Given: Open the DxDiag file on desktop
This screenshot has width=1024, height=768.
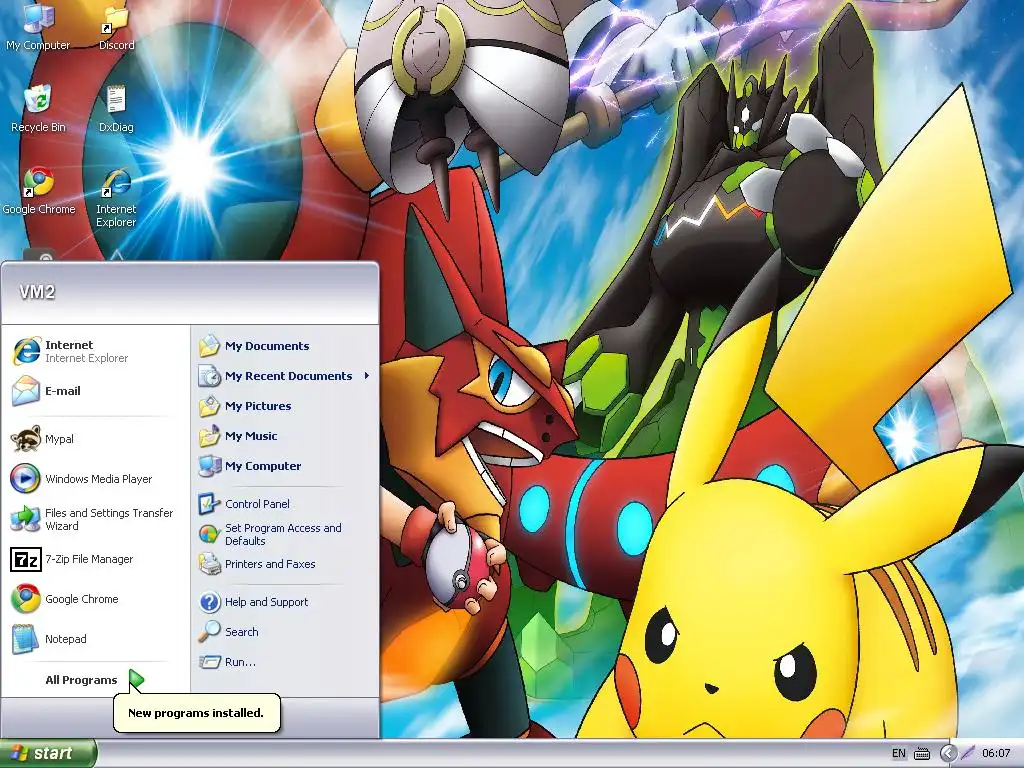Looking at the screenshot, I should [116, 108].
